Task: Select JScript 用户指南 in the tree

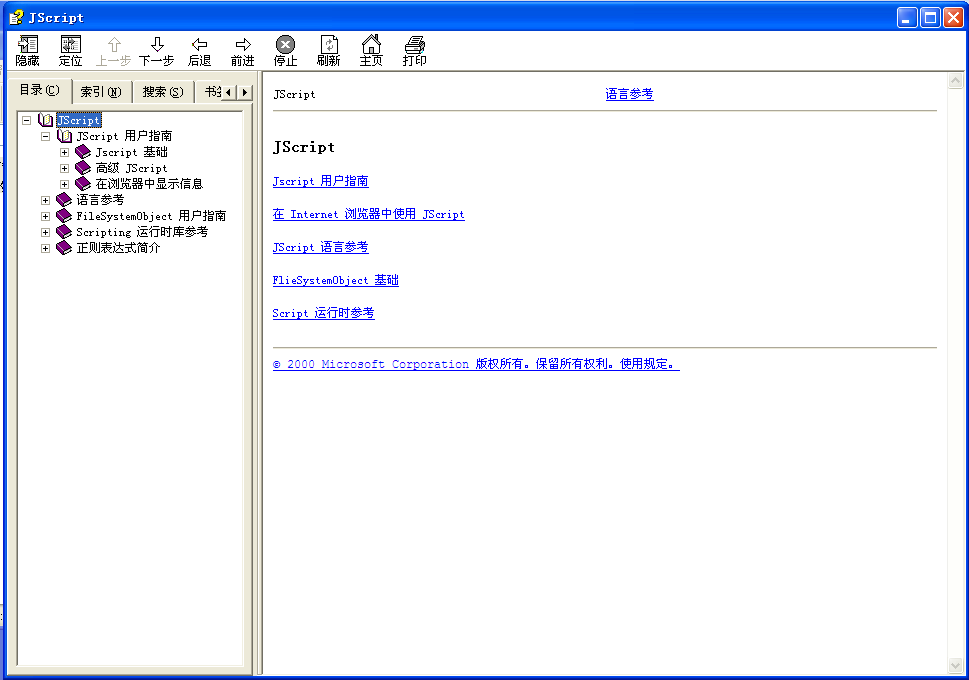Action: pyautogui.click(x=124, y=136)
